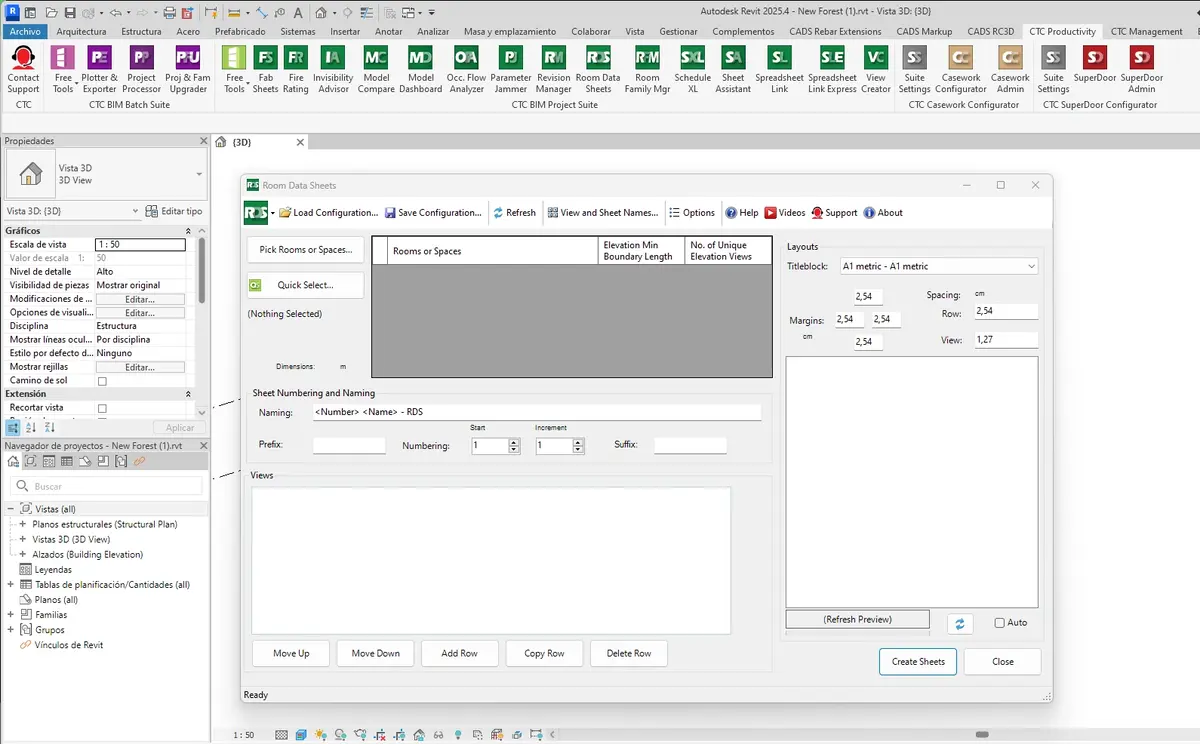Launch Model Compare tool

point(376,70)
